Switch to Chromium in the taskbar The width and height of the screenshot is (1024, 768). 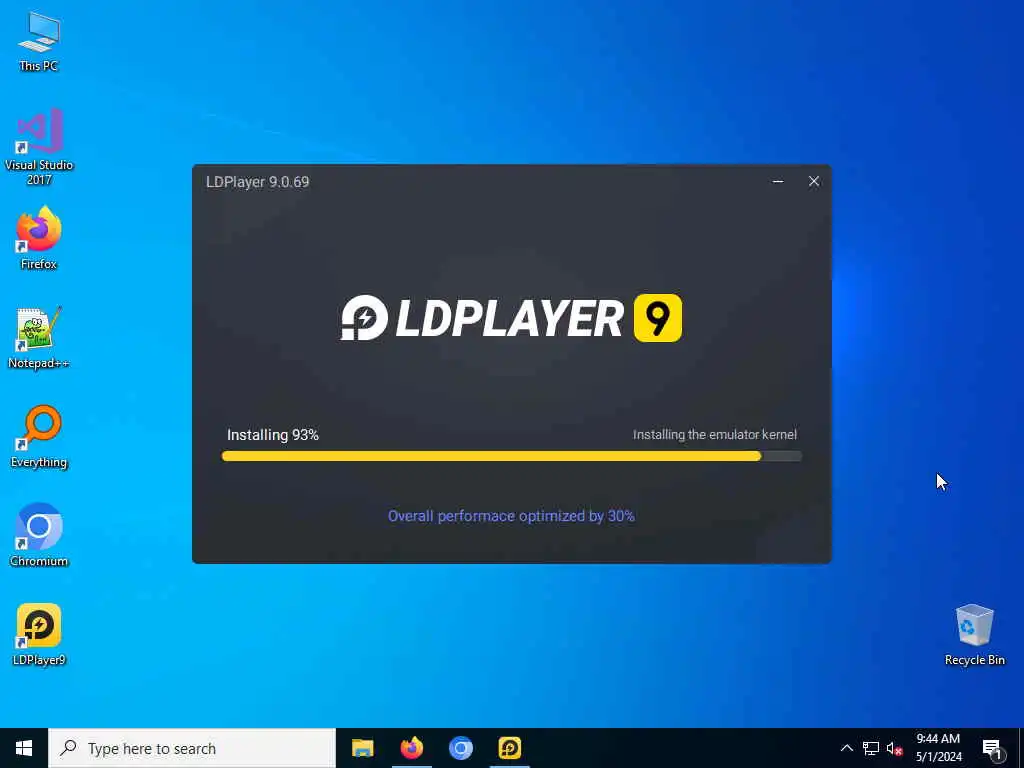tap(460, 748)
